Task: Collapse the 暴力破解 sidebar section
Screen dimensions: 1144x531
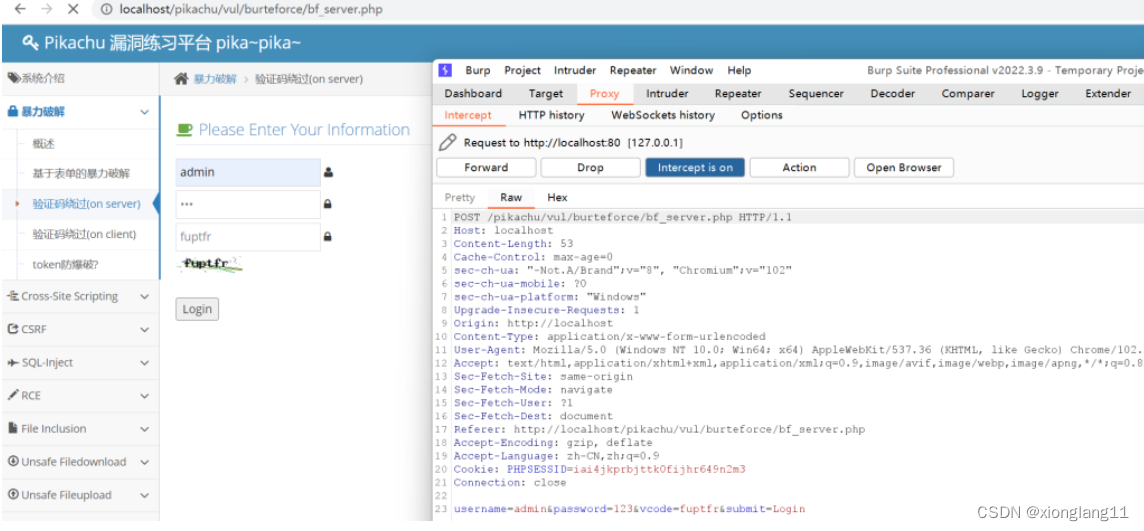Action: coord(144,112)
